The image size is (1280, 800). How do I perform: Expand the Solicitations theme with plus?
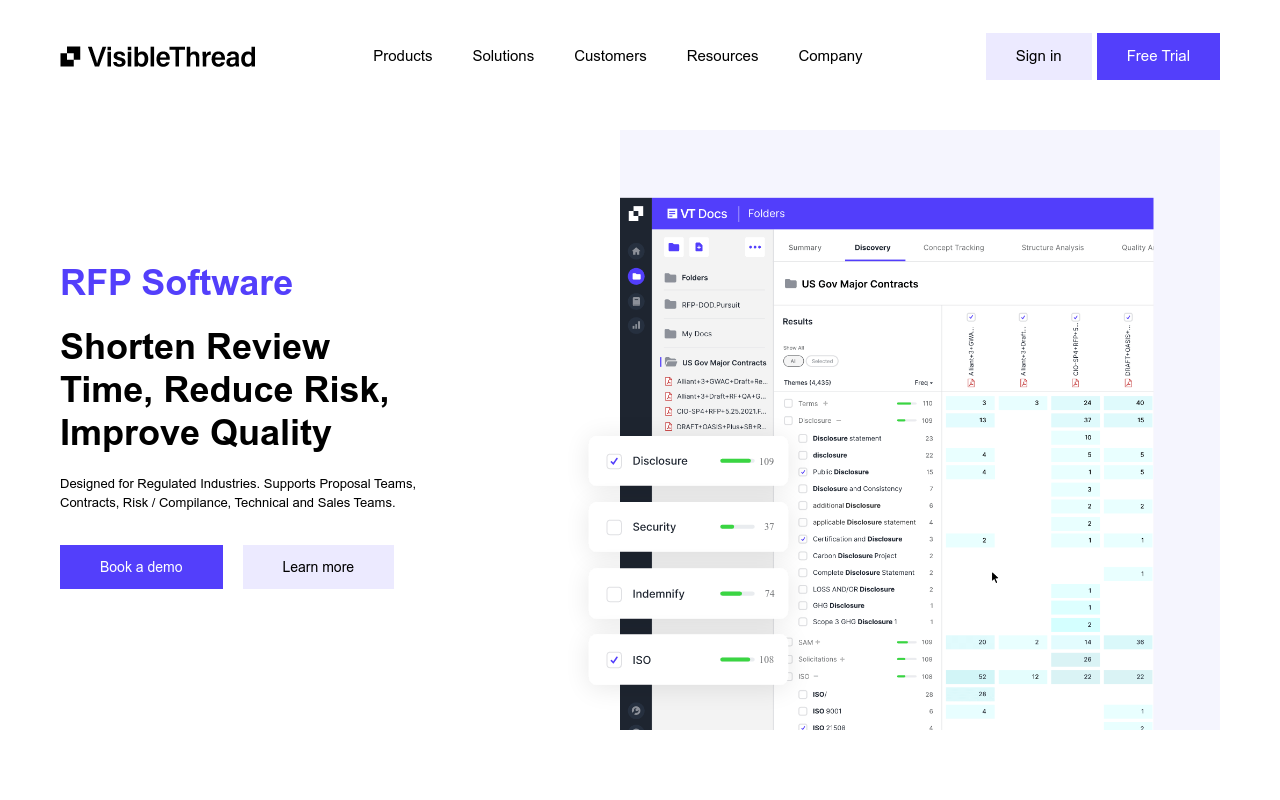pos(842,659)
